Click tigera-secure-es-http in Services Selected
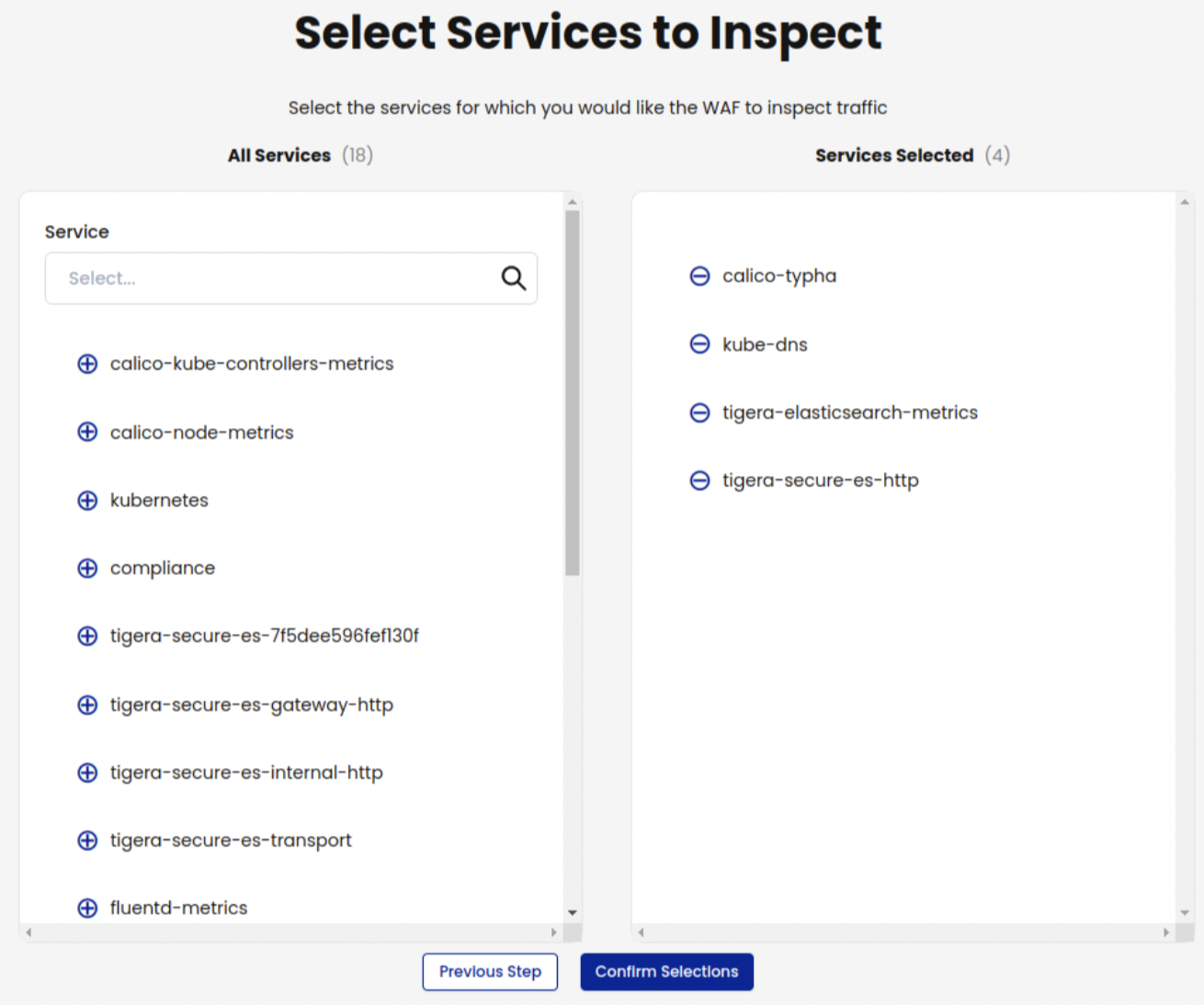 click(x=821, y=480)
